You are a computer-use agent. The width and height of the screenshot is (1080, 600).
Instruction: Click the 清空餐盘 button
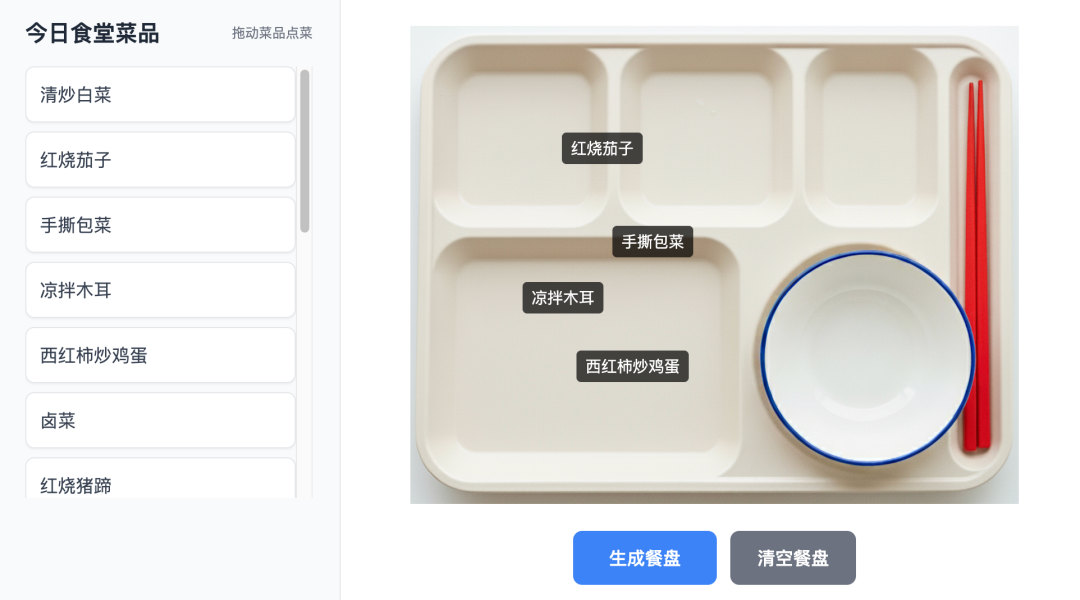793,558
